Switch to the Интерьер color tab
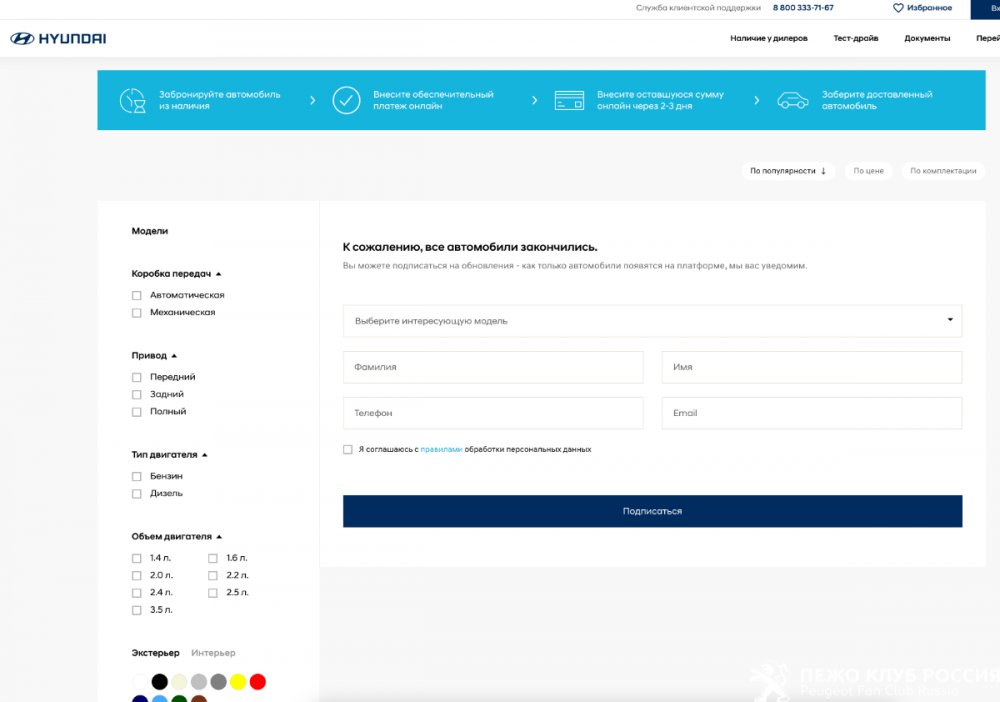This screenshot has width=1000, height=702. (x=213, y=653)
